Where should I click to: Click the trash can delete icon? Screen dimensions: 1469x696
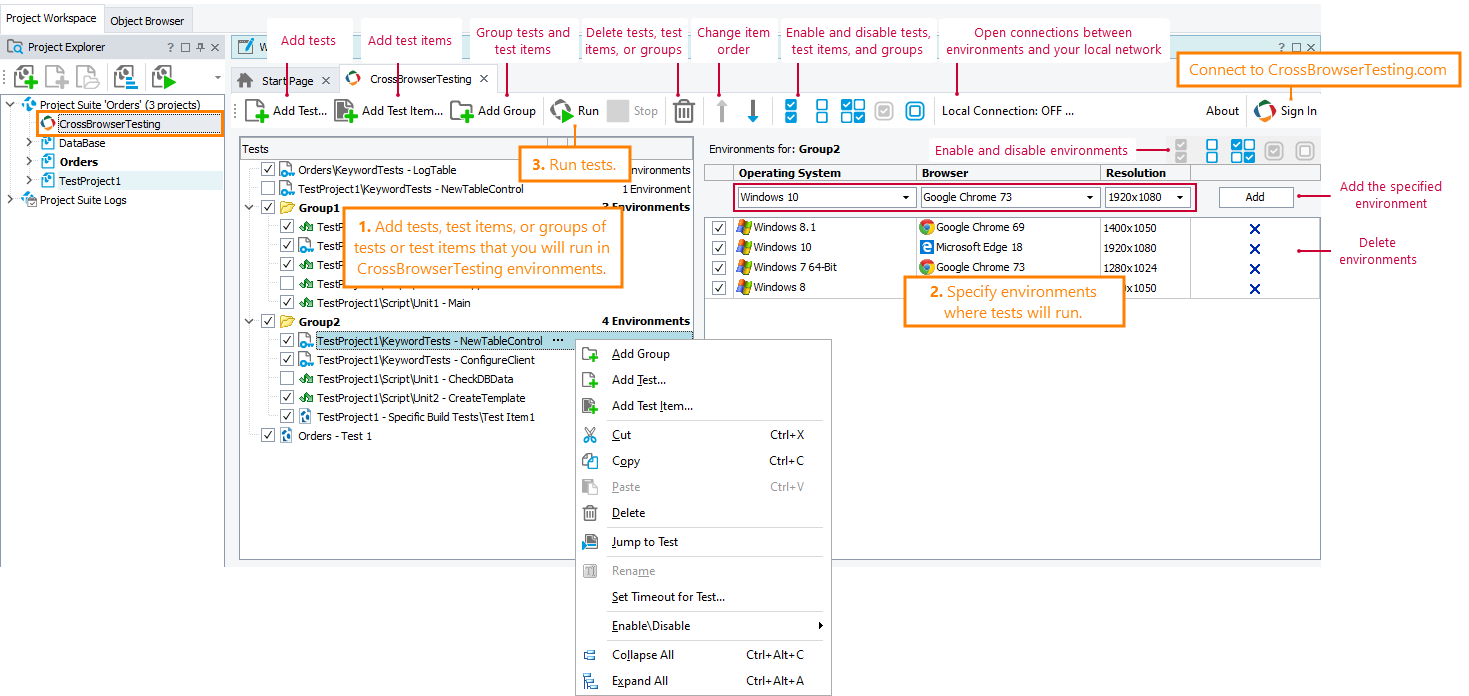coord(684,111)
